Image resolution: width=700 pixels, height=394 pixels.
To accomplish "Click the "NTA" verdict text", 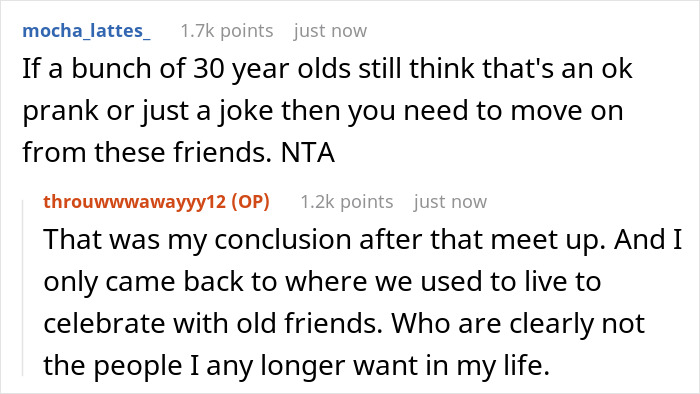I will [x=308, y=153].
